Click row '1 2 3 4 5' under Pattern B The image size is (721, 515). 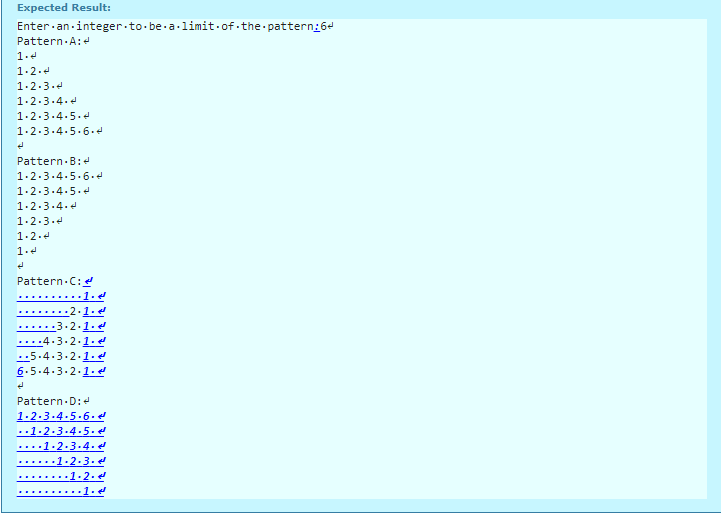[53, 191]
